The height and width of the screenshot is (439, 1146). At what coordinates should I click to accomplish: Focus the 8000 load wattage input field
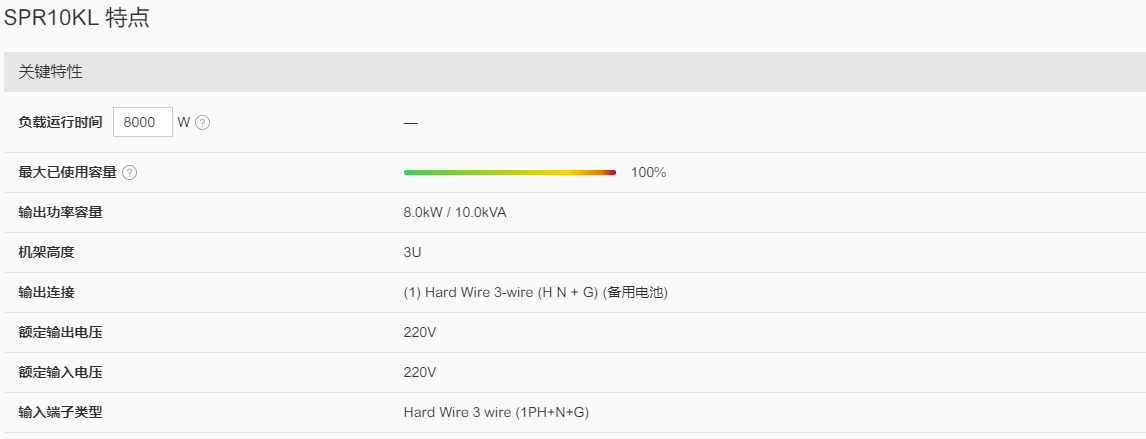pyautogui.click(x=143, y=122)
